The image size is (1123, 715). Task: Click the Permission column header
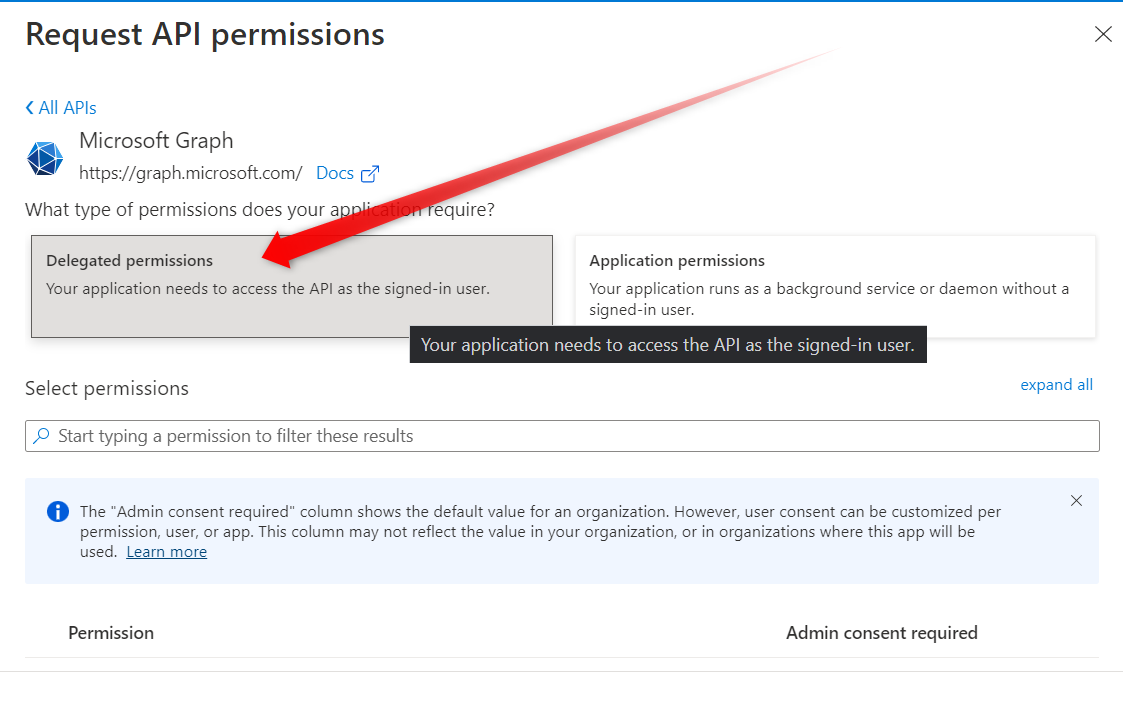(111, 633)
